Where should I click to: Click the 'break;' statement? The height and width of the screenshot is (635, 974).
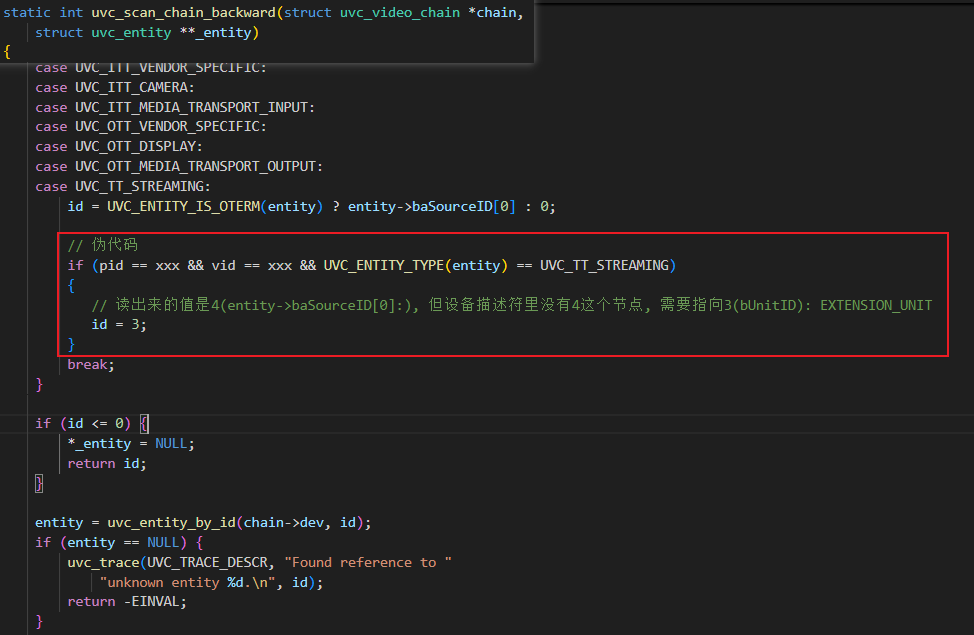point(91,364)
